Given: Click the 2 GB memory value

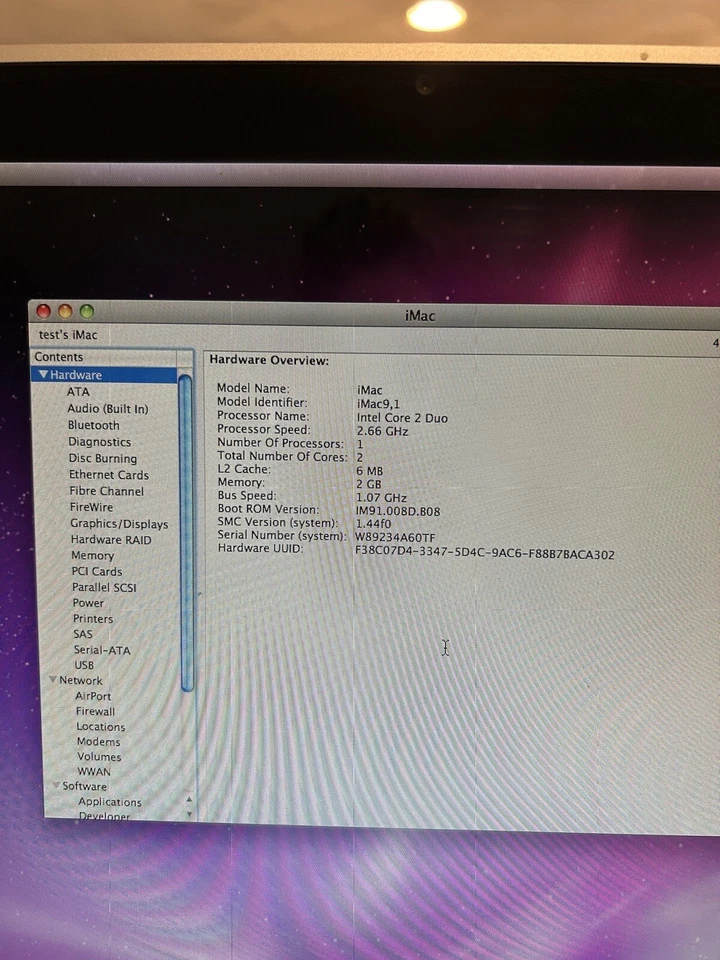Looking at the screenshot, I should 369,484.
